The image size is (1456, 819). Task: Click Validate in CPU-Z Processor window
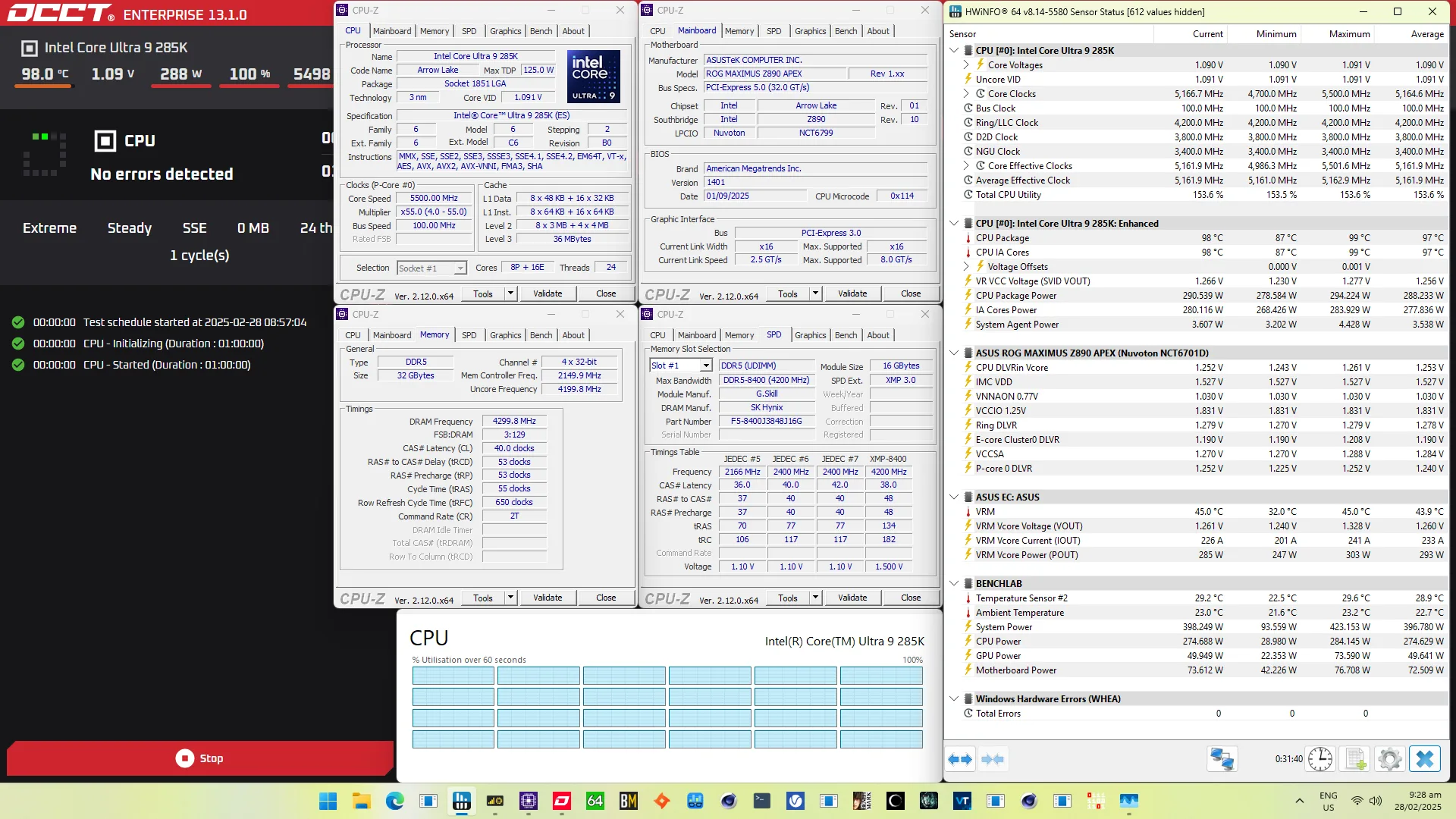[548, 293]
